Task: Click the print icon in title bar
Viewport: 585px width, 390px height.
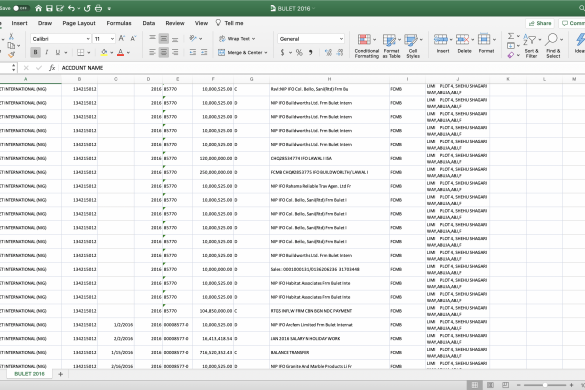Action: click(x=98, y=8)
